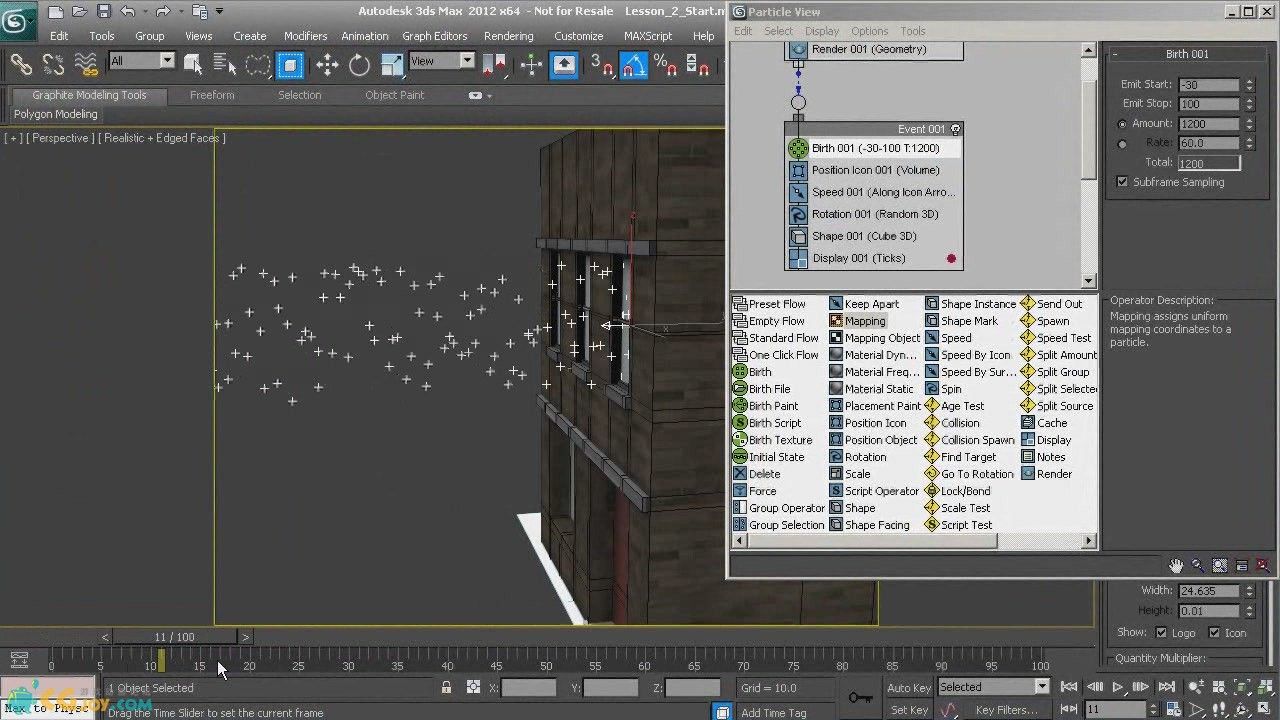The width and height of the screenshot is (1280, 720).
Task: Open Key Filters dialog button
Action: [x=1006, y=709]
